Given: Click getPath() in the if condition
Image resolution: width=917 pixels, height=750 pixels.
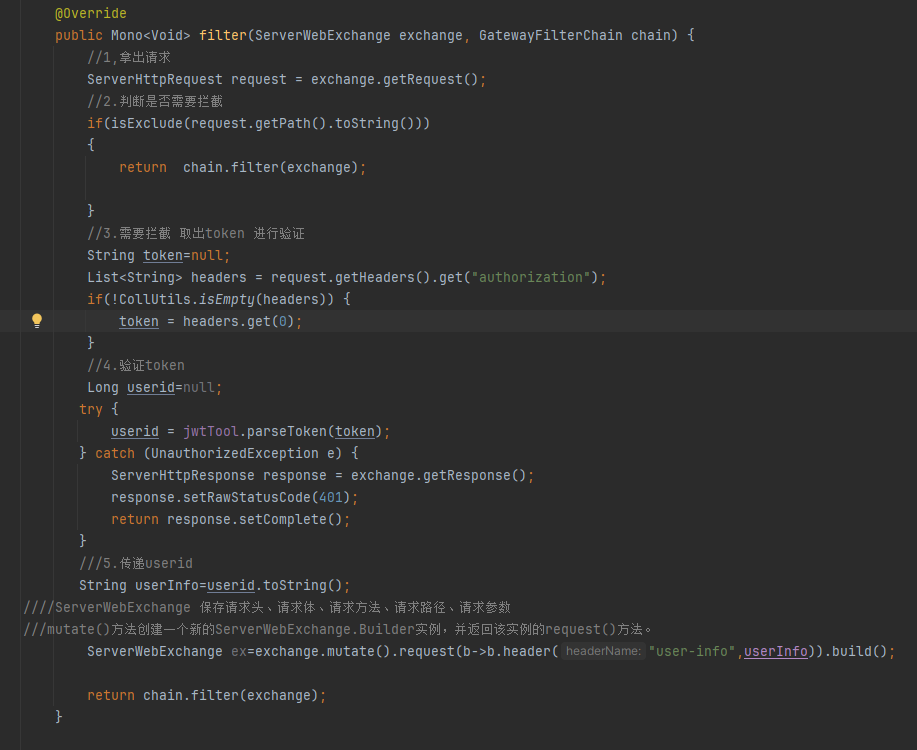Looking at the screenshot, I should pos(291,123).
